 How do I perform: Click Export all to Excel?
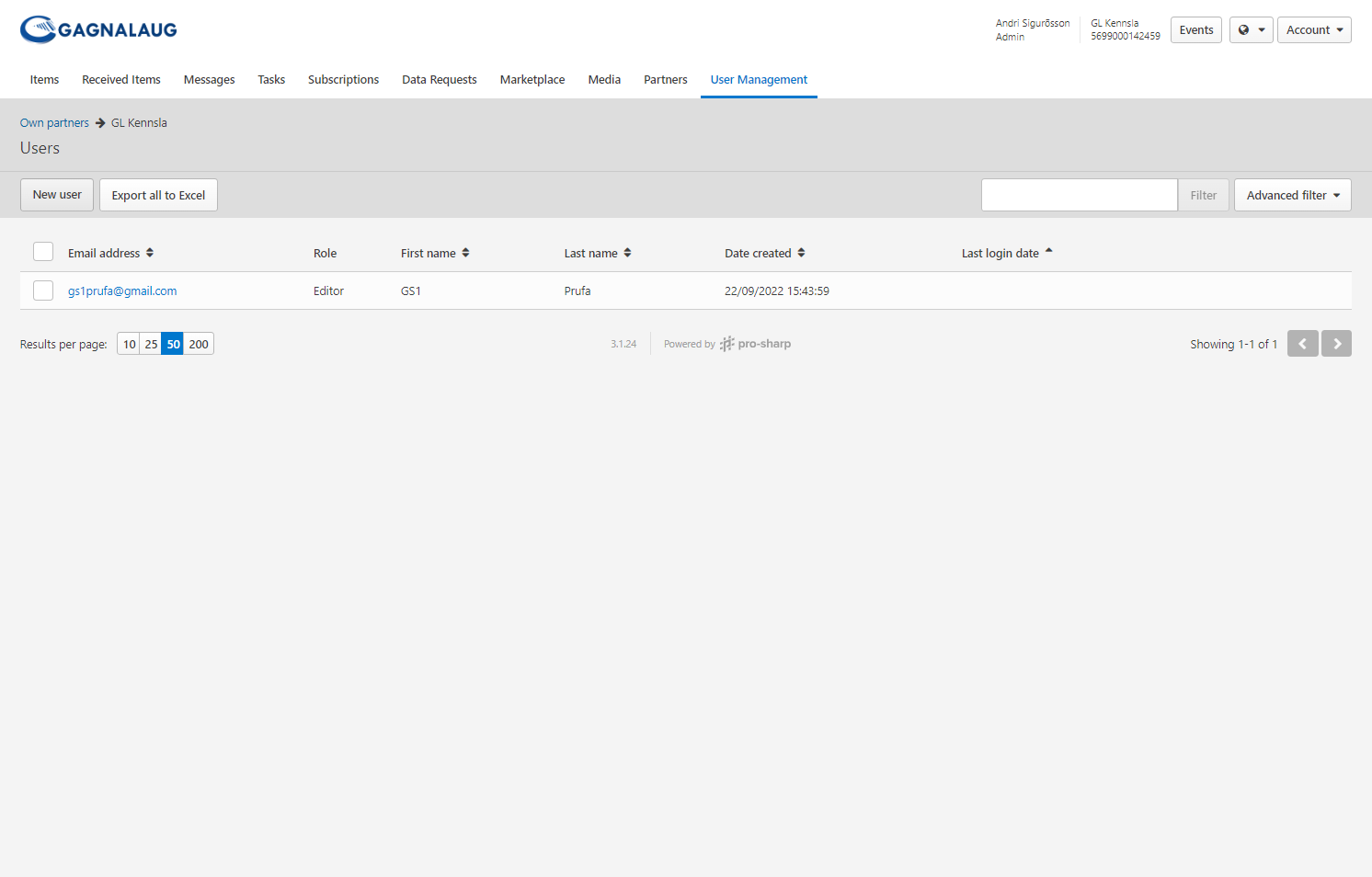158,195
